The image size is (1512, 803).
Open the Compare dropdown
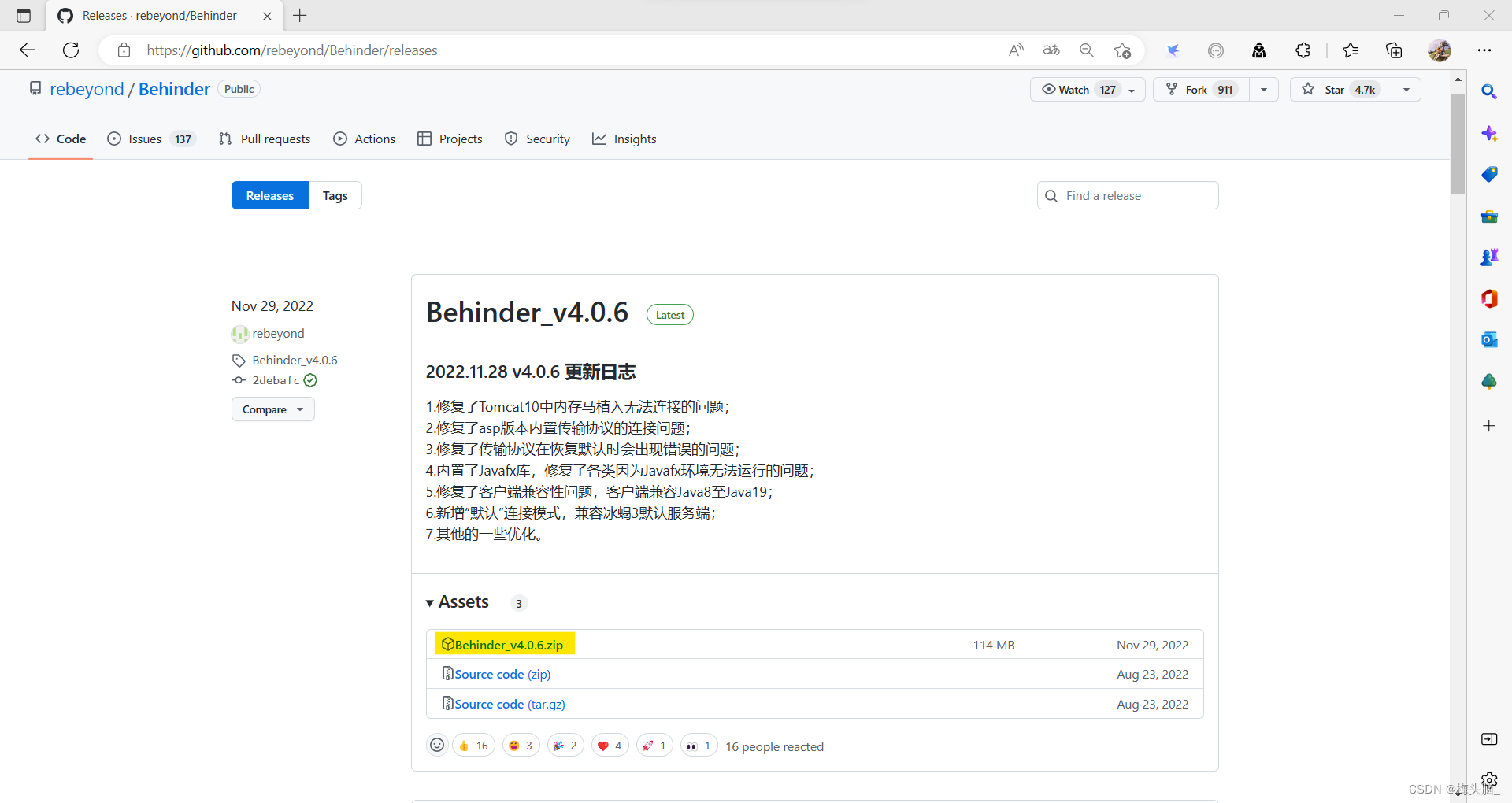click(272, 409)
